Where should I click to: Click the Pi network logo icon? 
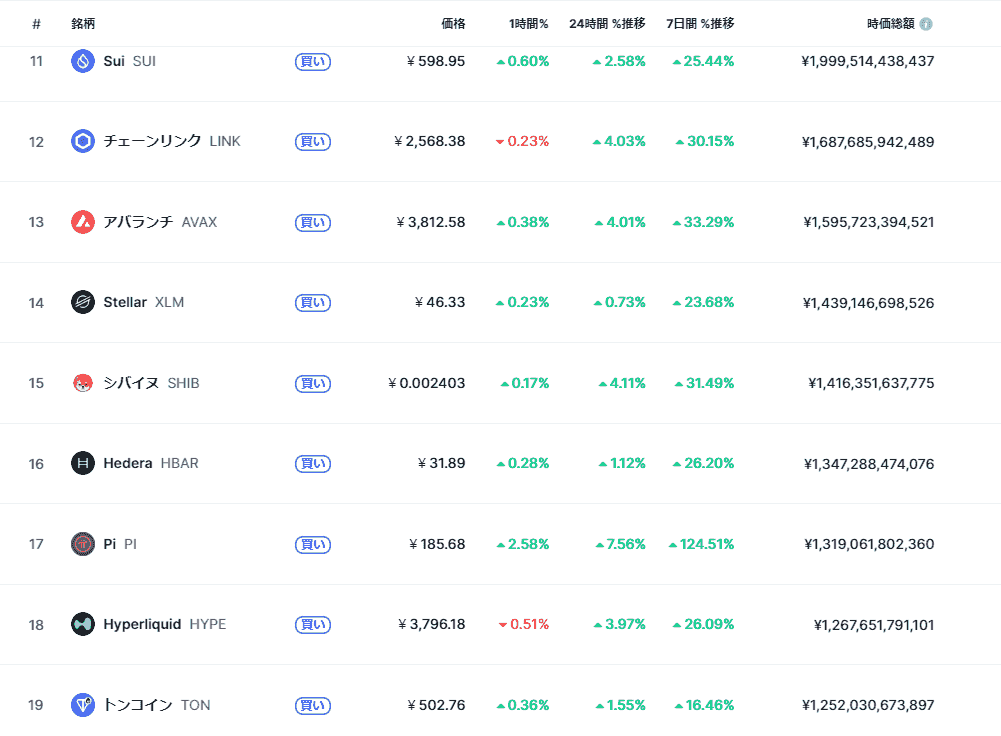click(83, 544)
